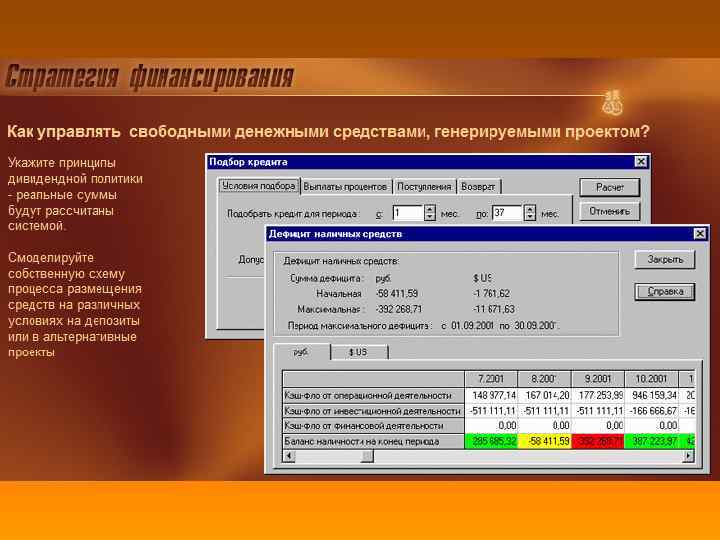Click maximum deficit US value -11 671,63
This screenshot has height=540, width=720.
(494, 309)
